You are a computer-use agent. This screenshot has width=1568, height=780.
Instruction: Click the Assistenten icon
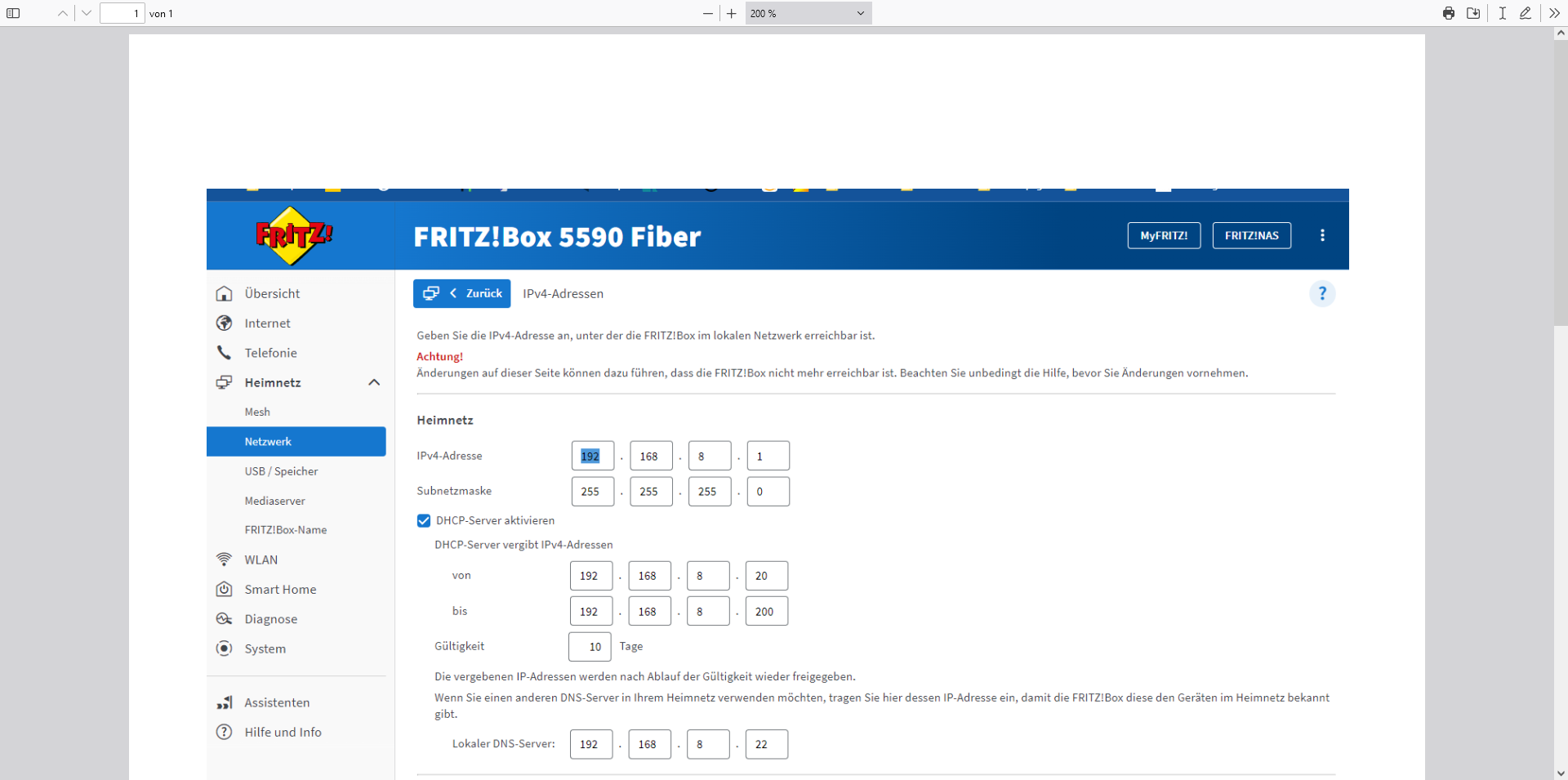[224, 702]
